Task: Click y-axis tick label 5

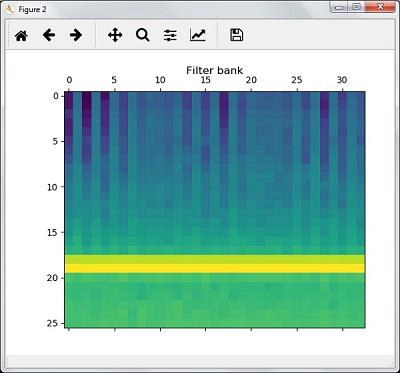Action: 56,141
